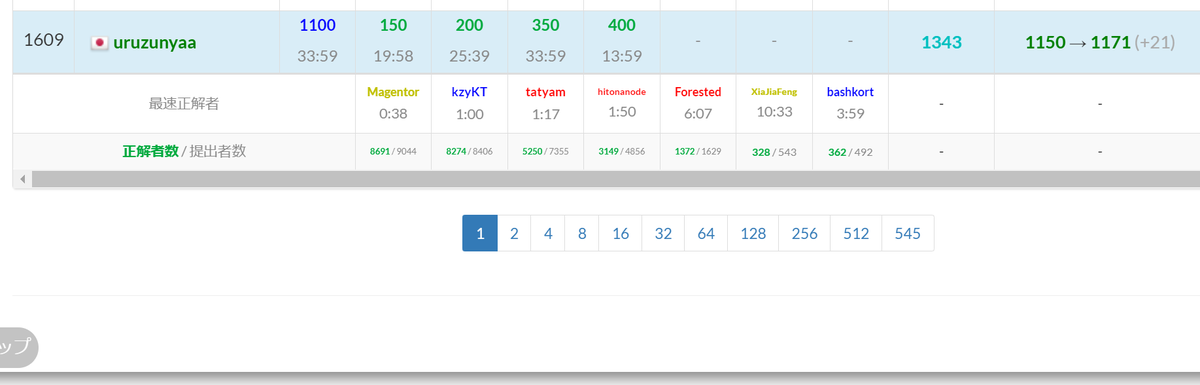Click the rank cell 1609
This screenshot has height=385, width=1200.
click(x=43, y=41)
